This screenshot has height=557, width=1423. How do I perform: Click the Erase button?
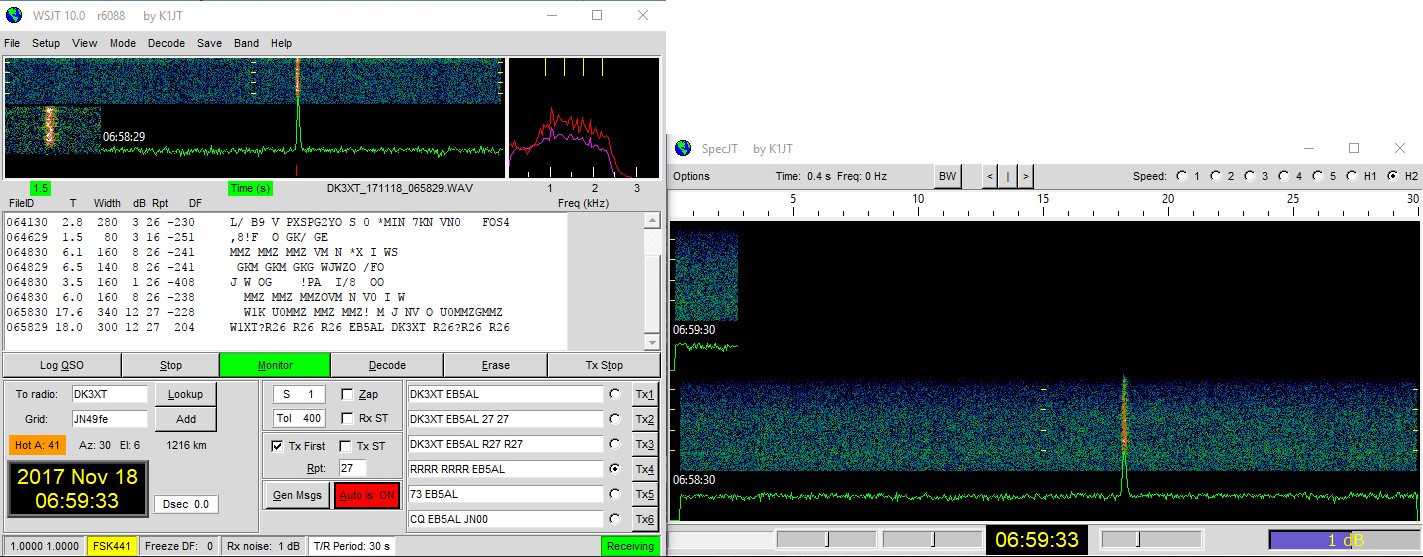coord(495,365)
